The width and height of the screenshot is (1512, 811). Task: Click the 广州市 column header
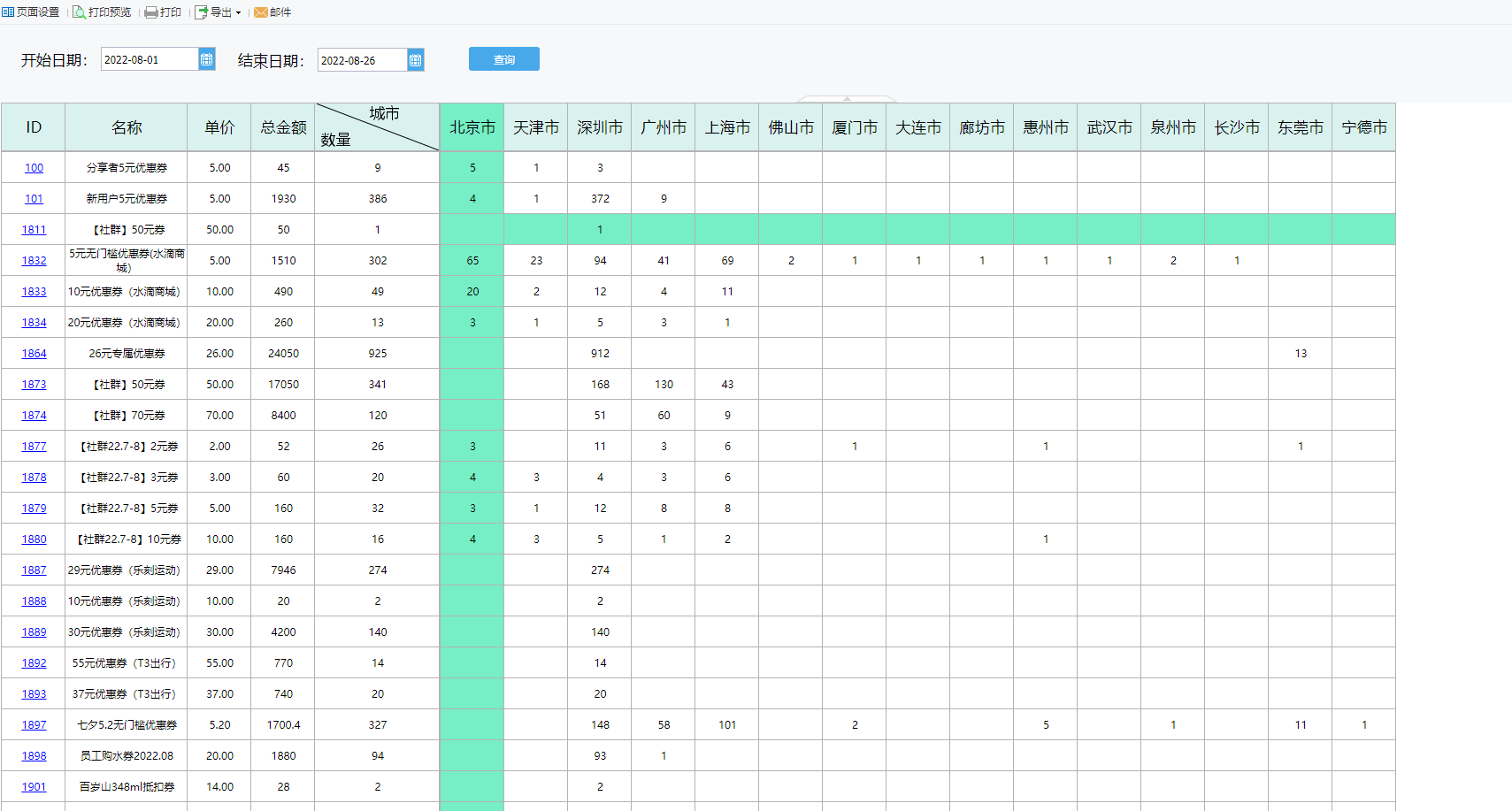(x=664, y=127)
